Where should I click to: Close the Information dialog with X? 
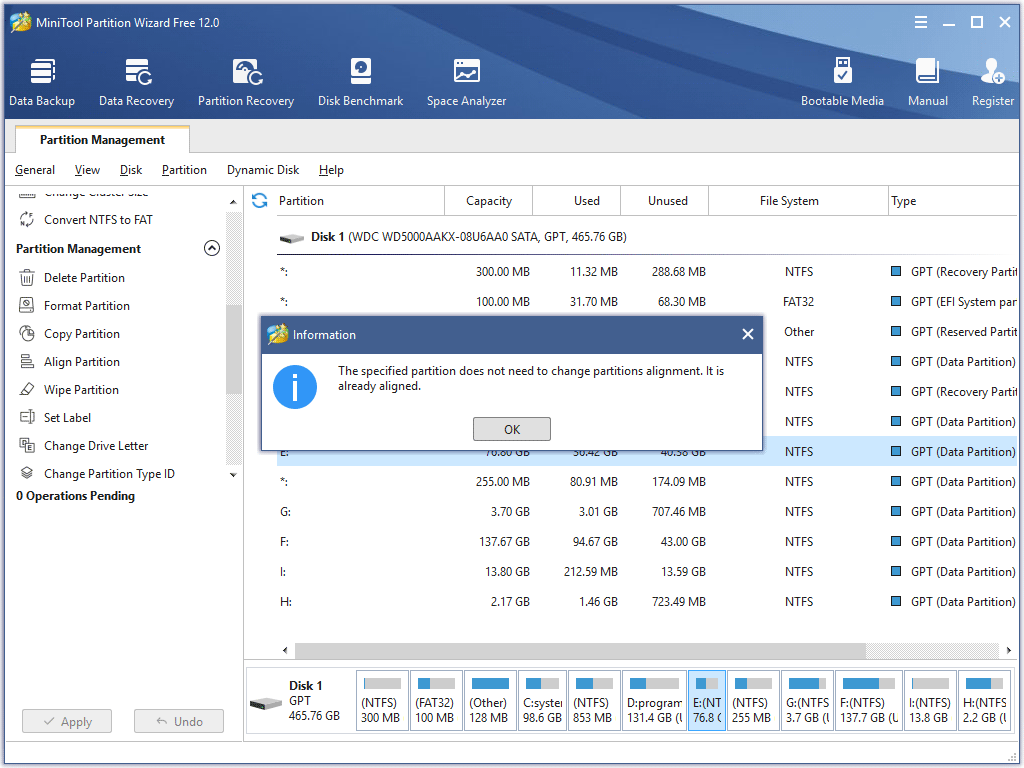pos(748,334)
